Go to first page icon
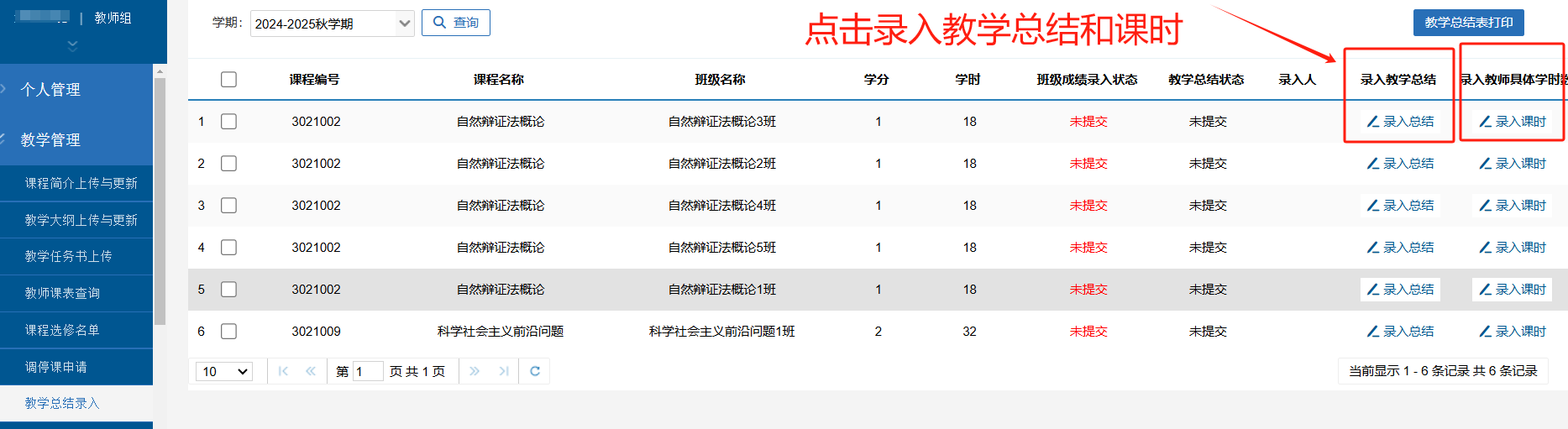1568x429 pixels. [x=283, y=371]
